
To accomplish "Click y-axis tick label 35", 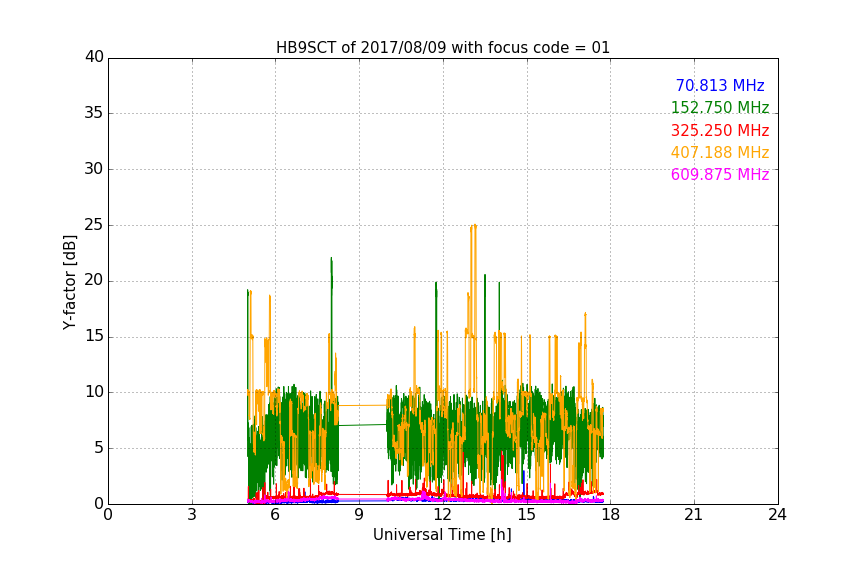I will pos(94,113).
